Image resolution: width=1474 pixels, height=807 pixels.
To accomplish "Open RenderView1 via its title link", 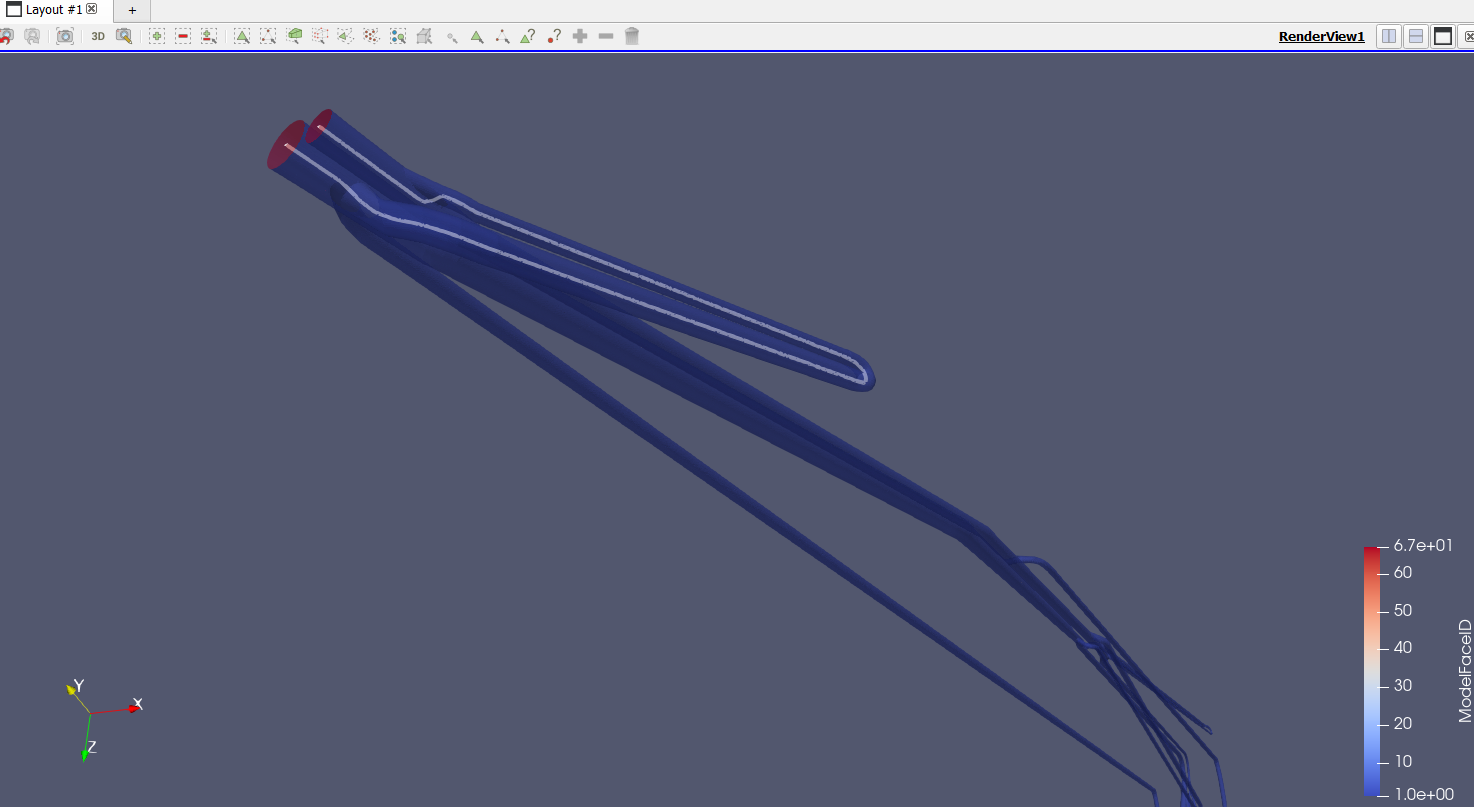I will coord(1321,36).
